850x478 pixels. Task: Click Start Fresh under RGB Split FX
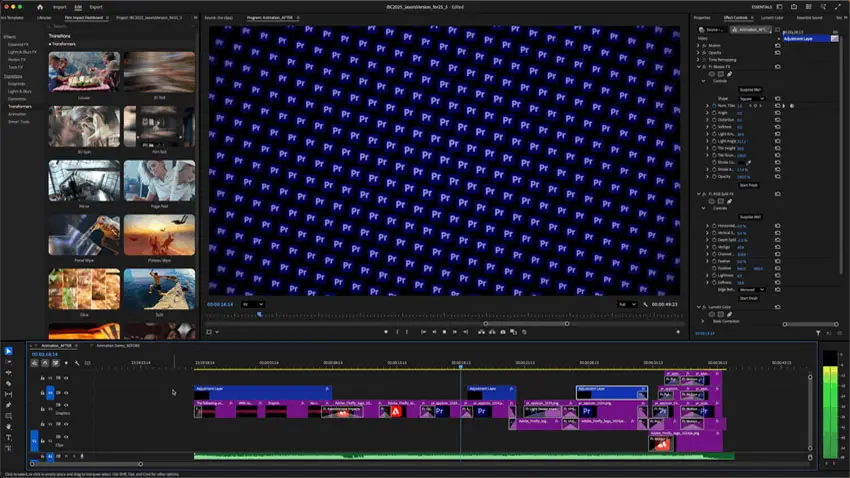[749, 298]
